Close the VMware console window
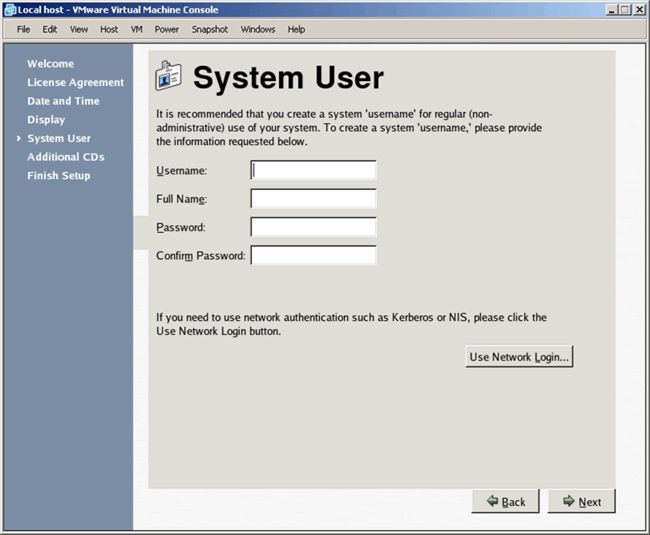Image resolution: width=650 pixels, height=535 pixels. pyautogui.click(x=639, y=9)
